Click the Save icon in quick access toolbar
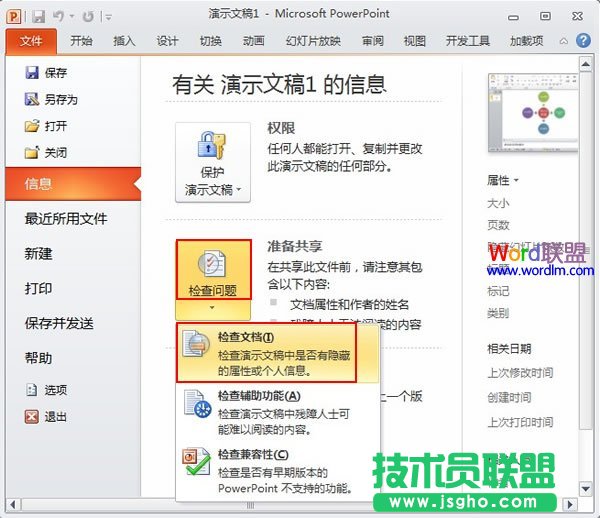This screenshot has width=600, height=518. click(x=38, y=16)
